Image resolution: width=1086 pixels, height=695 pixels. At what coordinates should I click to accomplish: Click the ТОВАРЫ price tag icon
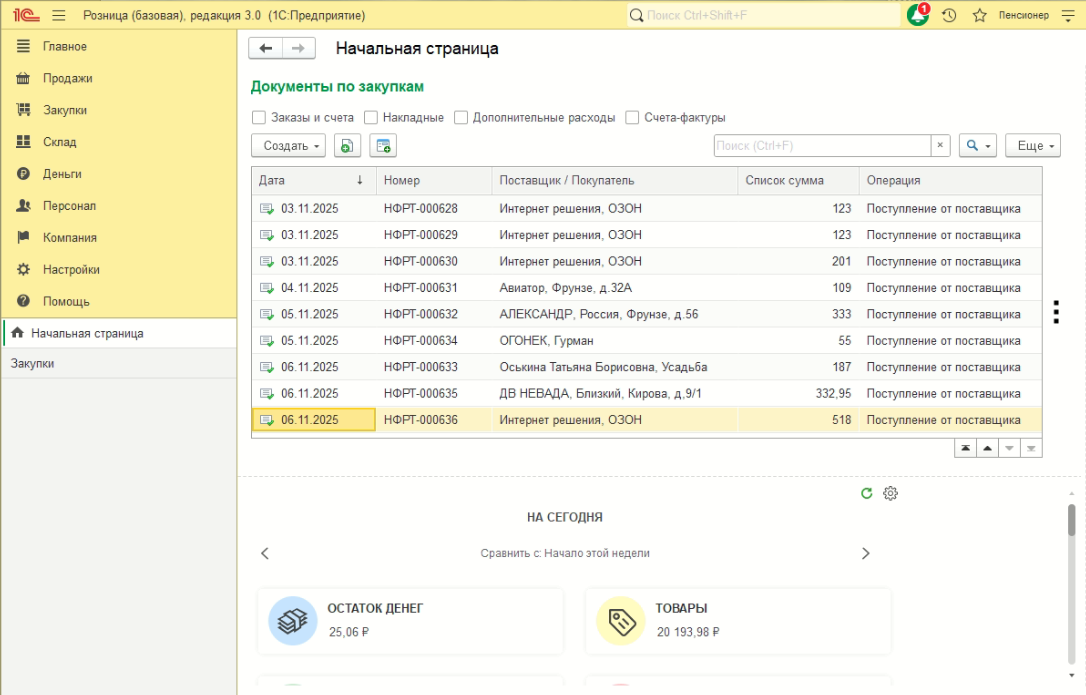click(621, 621)
